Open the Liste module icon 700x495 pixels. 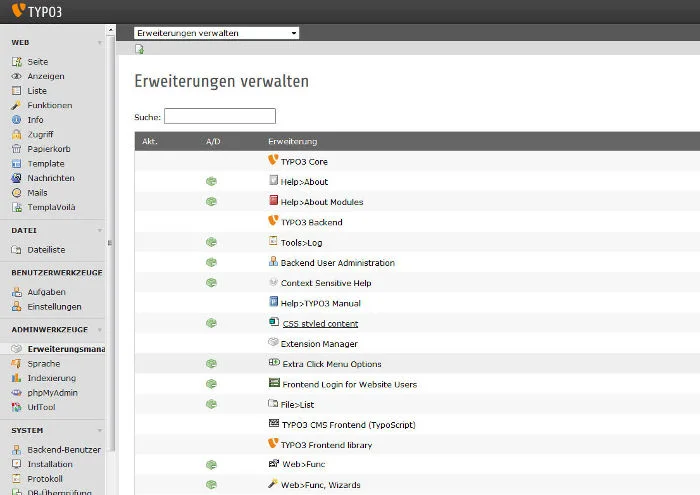pos(17,91)
